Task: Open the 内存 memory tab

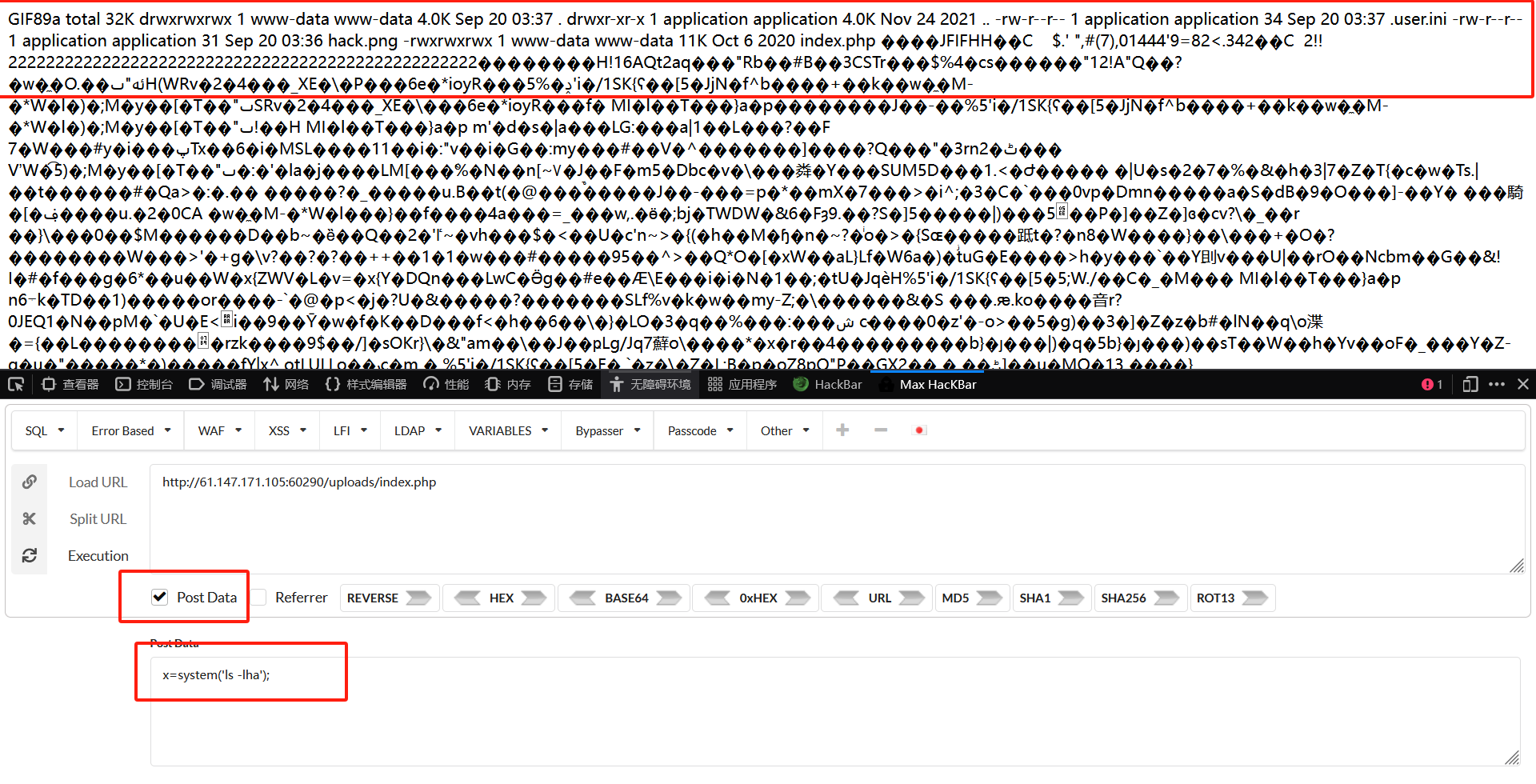Action: (x=508, y=385)
